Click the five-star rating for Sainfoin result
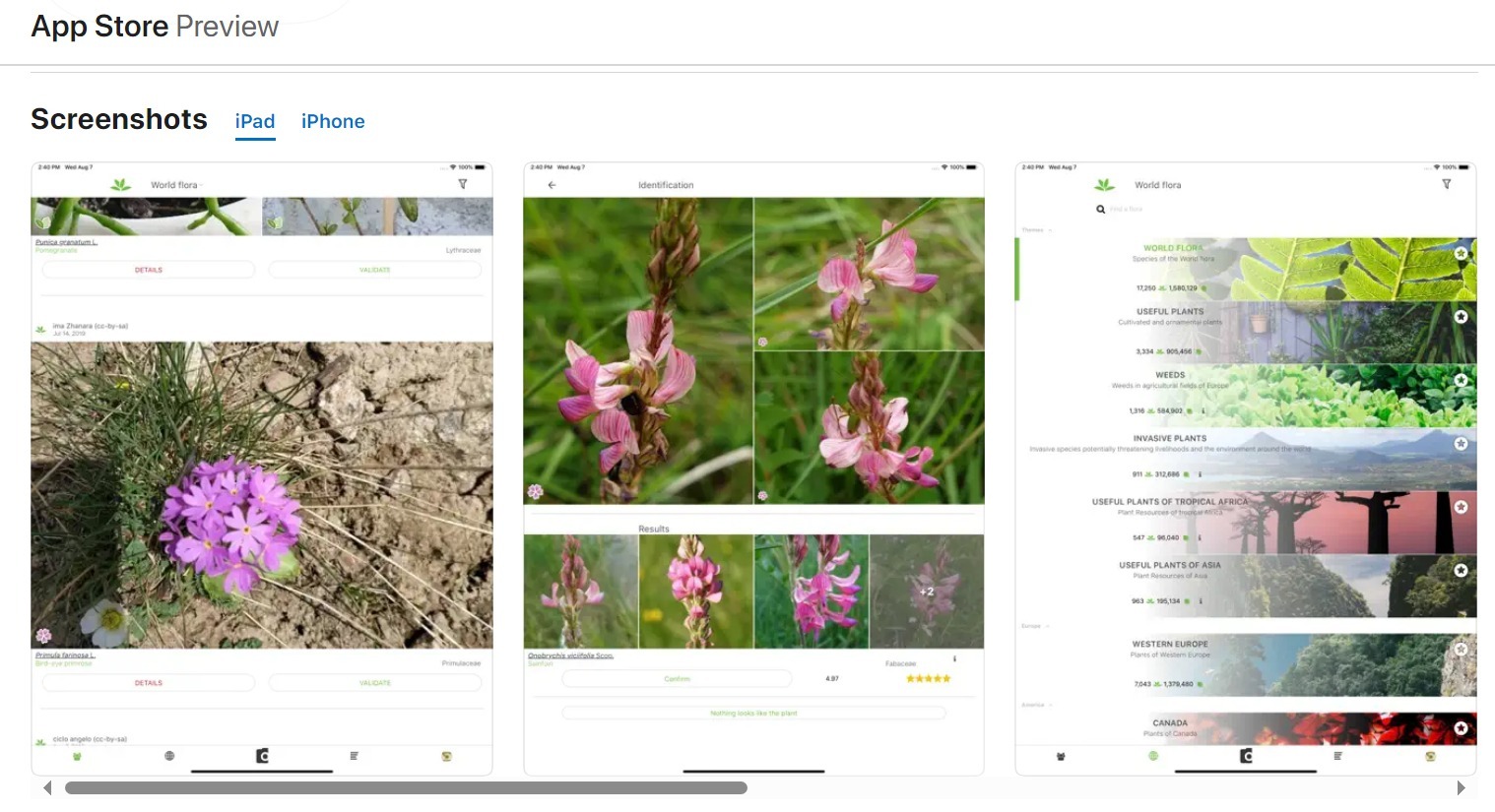 [928, 679]
